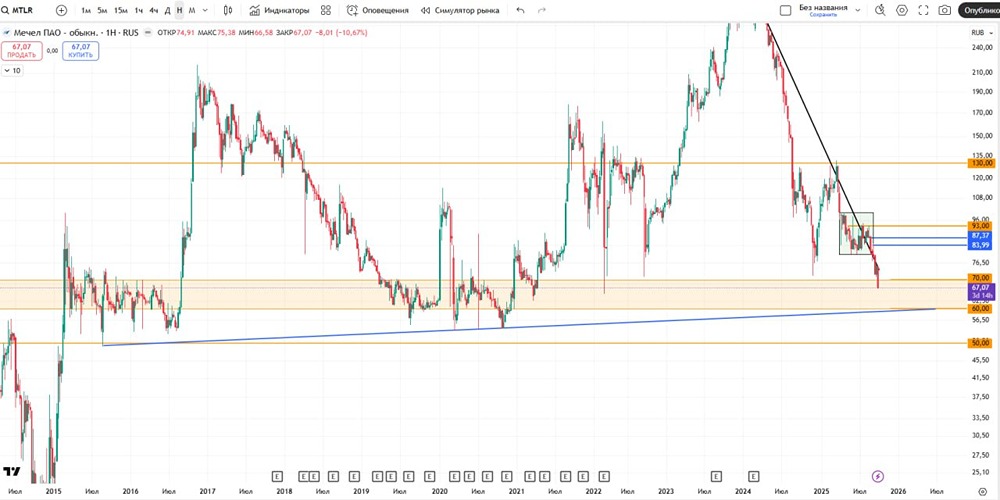Click the КУПИТЬ 67,07 buy button
This screenshot has height=500, width=1000.
81,51
